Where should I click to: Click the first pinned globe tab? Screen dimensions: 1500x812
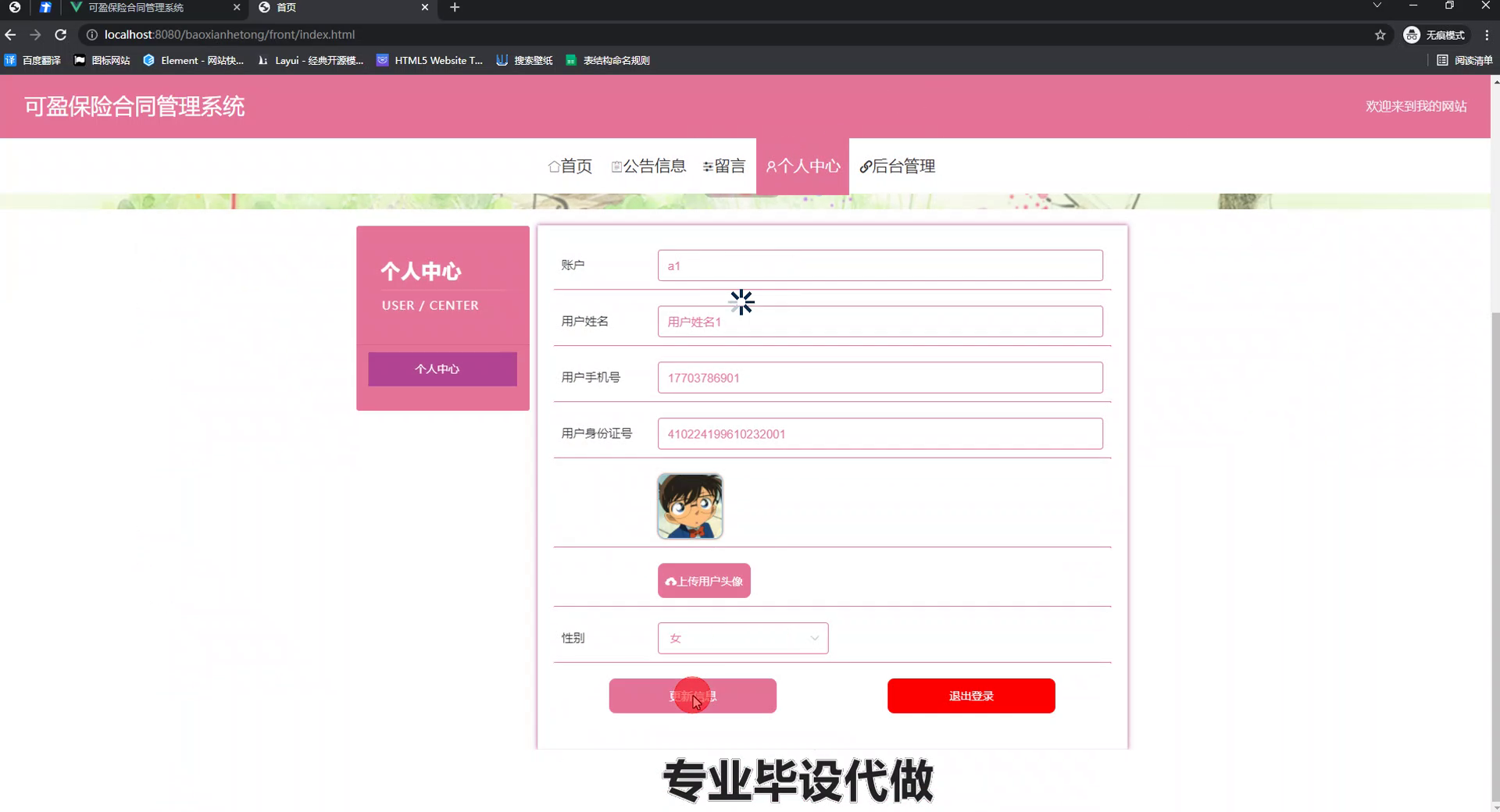pos(14,7)
